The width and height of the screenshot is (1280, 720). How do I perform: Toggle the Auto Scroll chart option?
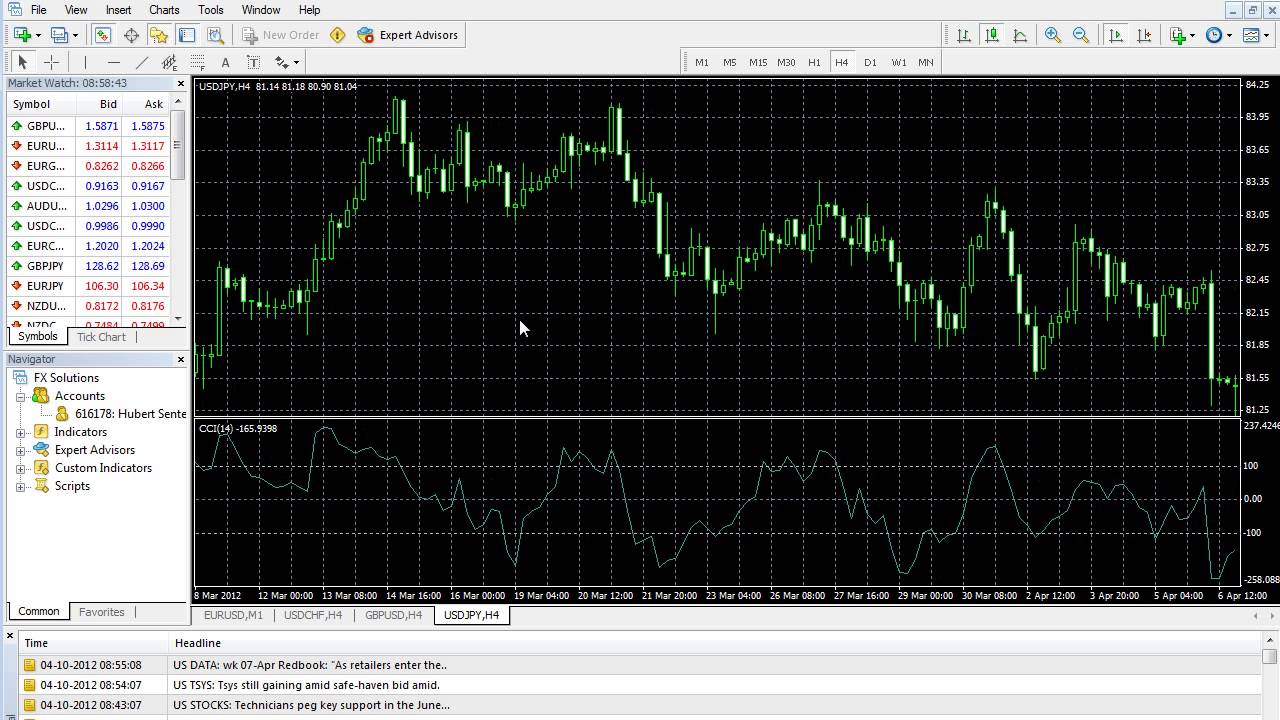(1116, 35)
